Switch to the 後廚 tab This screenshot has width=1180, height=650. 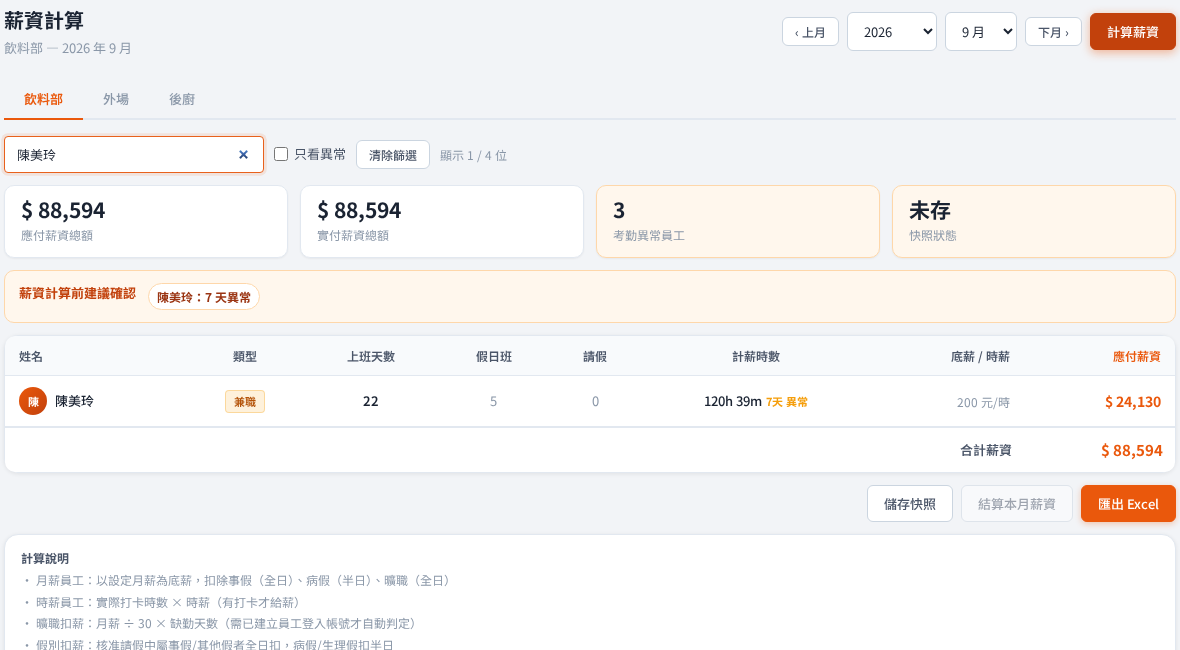pyautogui.click(x=182, y=99)
